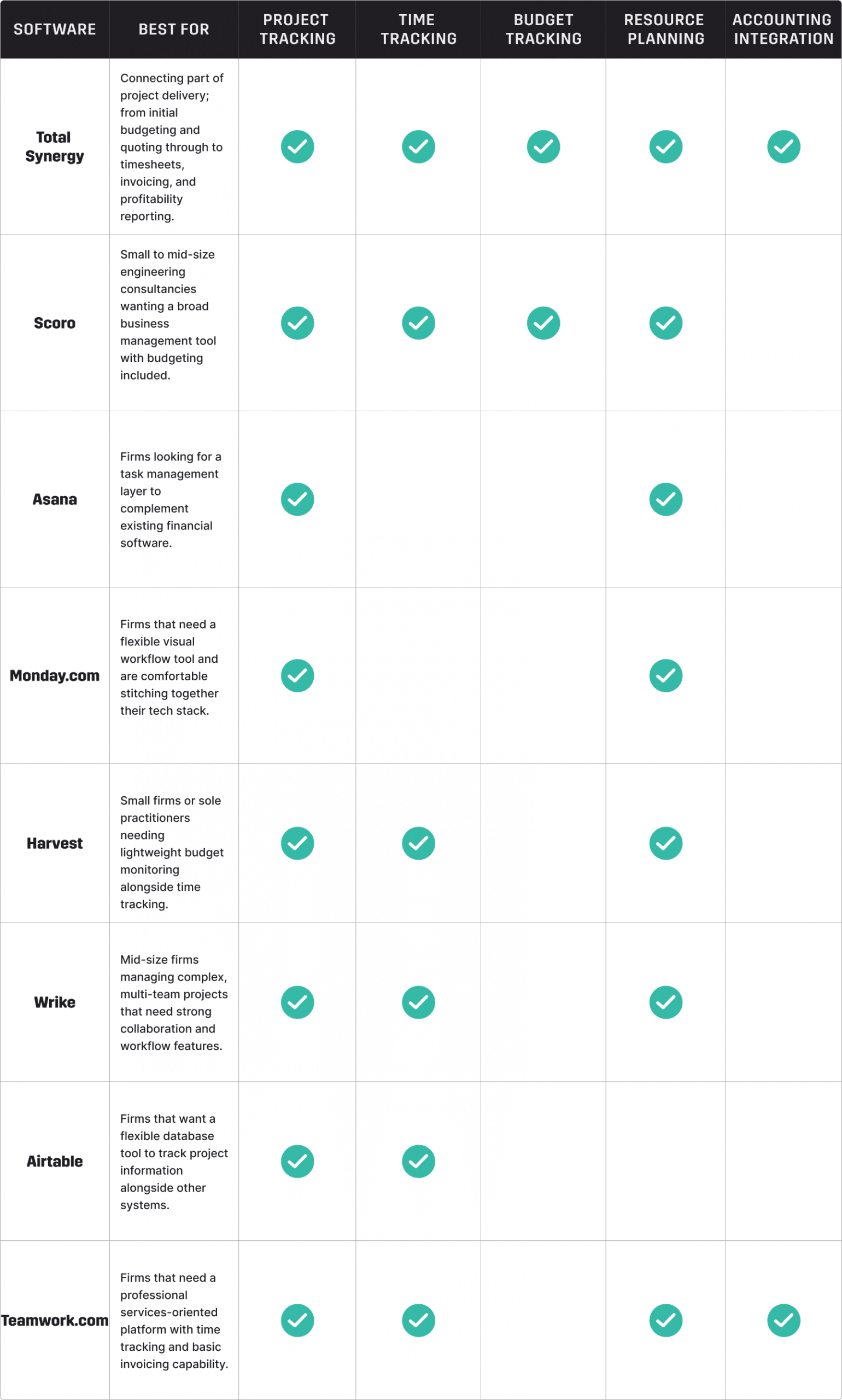The height and width of the screenshot is (1400, 842).
Task: Click Scoro's Project Tracking checkmark
Action: pyautogui.click(x=297, y=323)
